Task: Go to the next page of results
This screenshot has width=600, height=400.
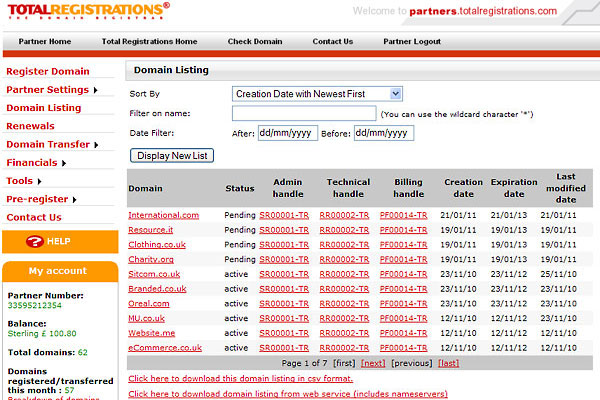Action: coord(373,362)
